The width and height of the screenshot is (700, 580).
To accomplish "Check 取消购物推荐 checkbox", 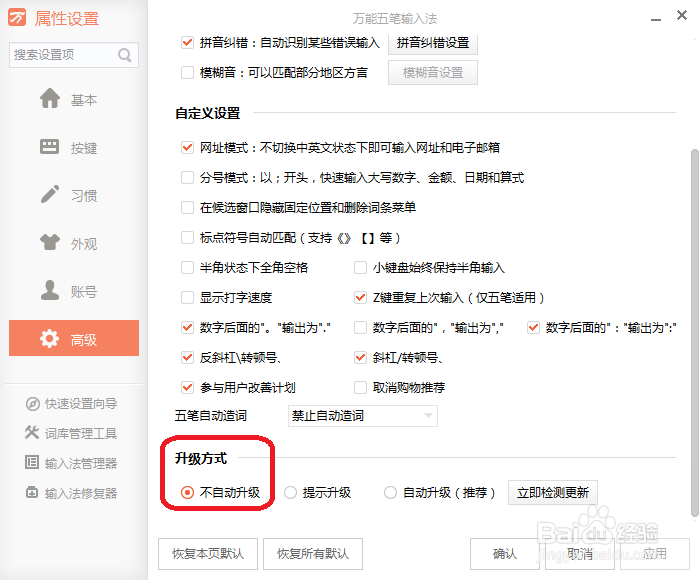I will (360, 387).
